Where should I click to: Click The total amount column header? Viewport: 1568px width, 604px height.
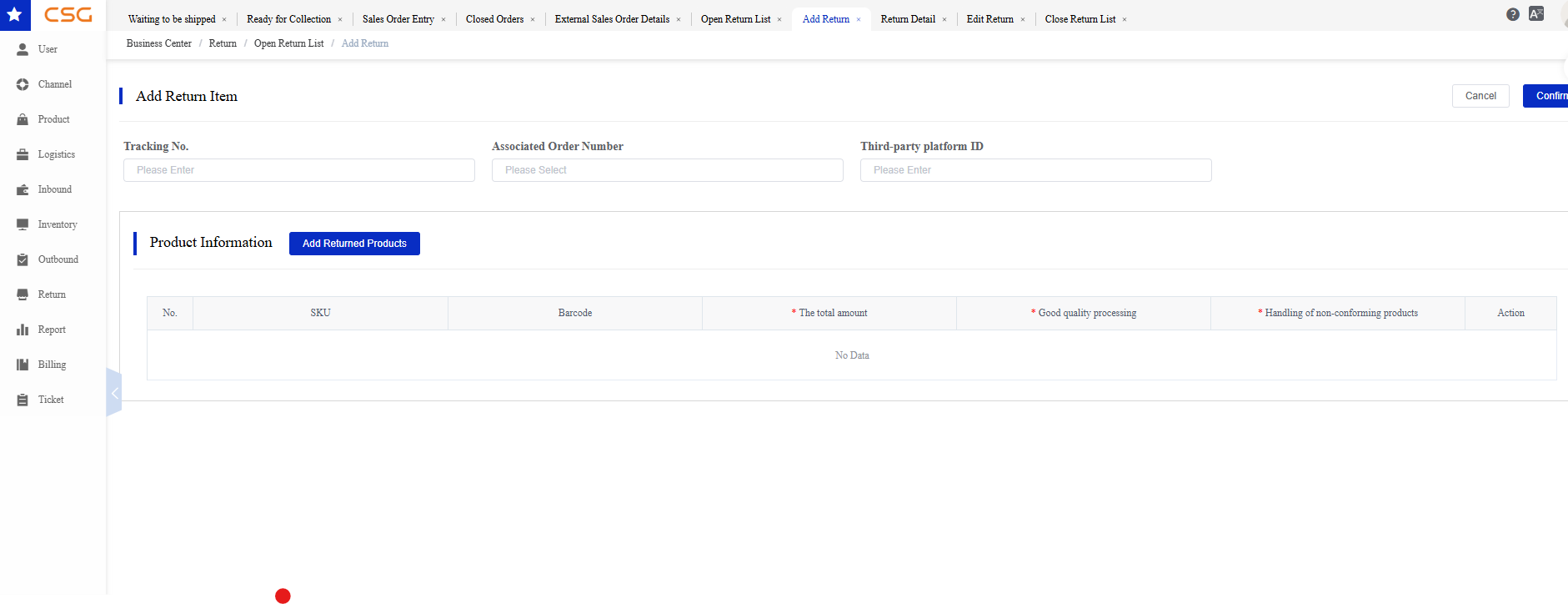[829, 313]
